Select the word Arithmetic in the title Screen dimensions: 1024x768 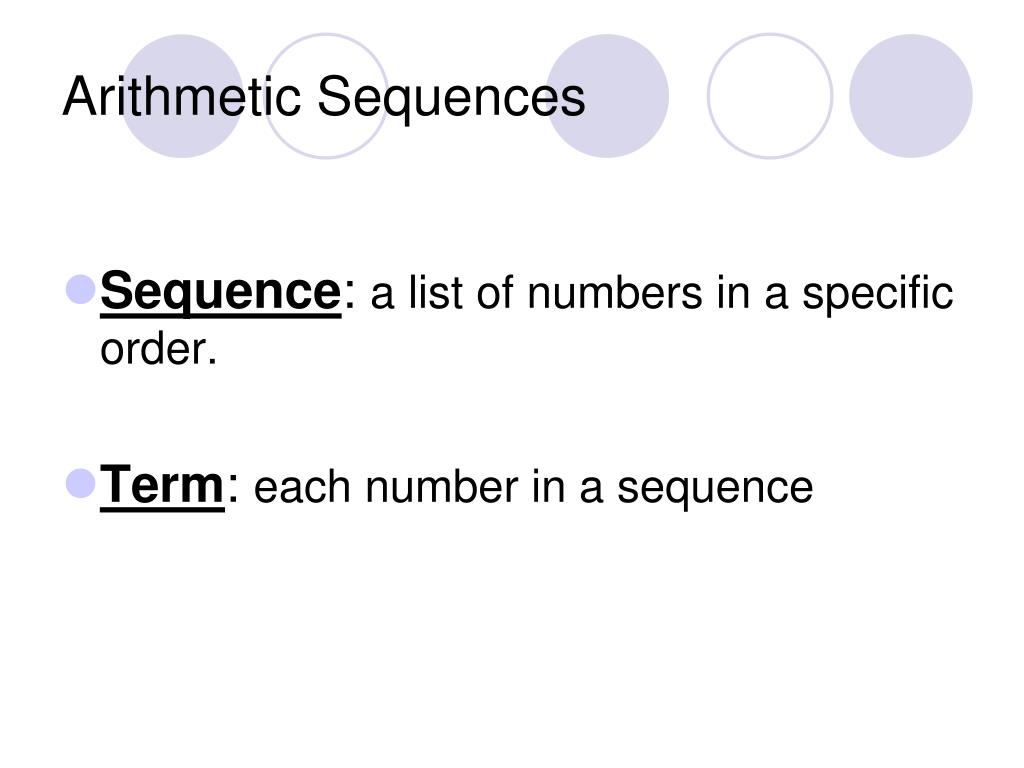[x=182, y=97]
